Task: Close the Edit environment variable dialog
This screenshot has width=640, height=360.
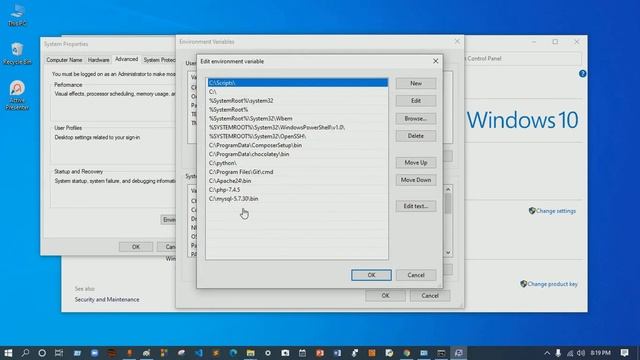Action: pyautogui.click(x=436, y=61)
